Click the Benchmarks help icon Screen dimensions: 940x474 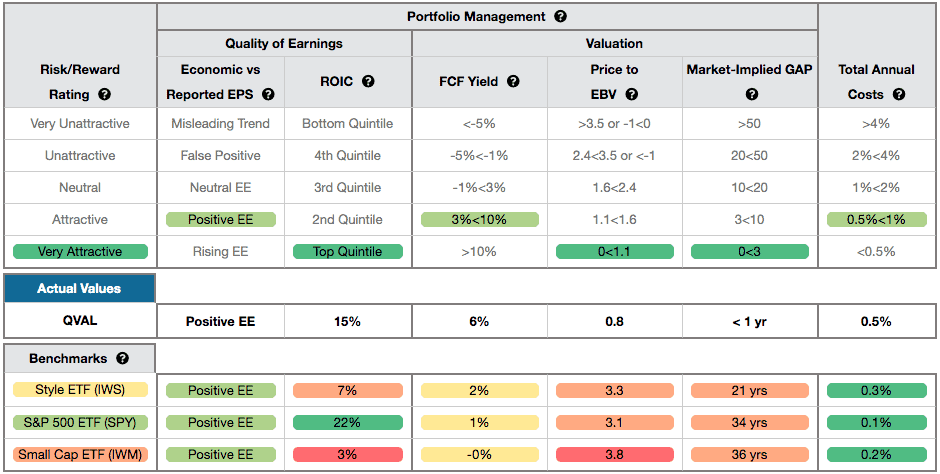(x=122, y=359)
